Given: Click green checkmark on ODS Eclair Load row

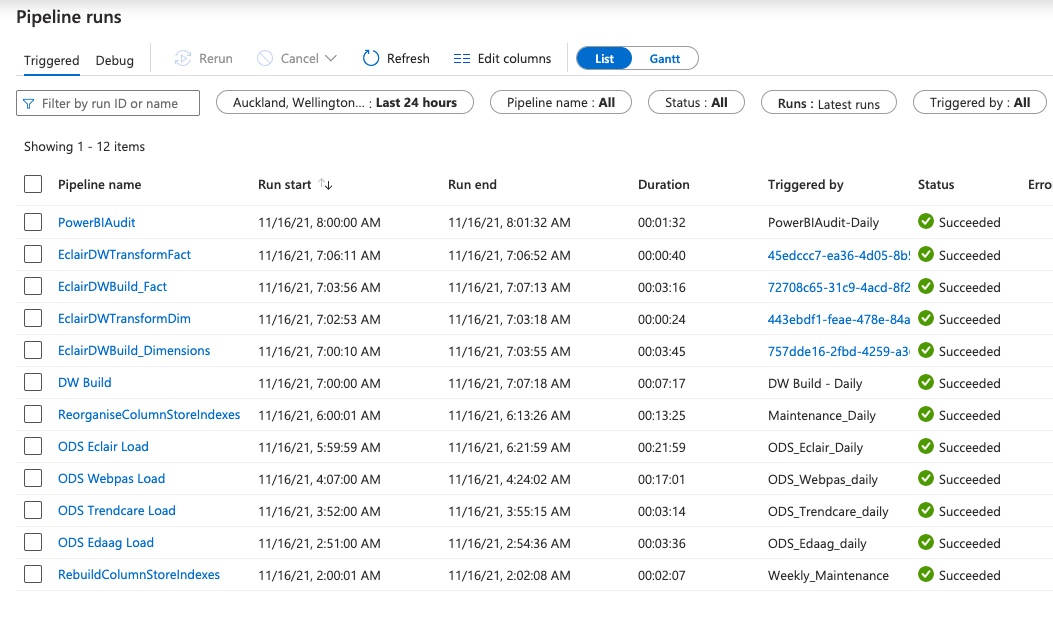Looking at the screenshot, I should click(926, 446).
